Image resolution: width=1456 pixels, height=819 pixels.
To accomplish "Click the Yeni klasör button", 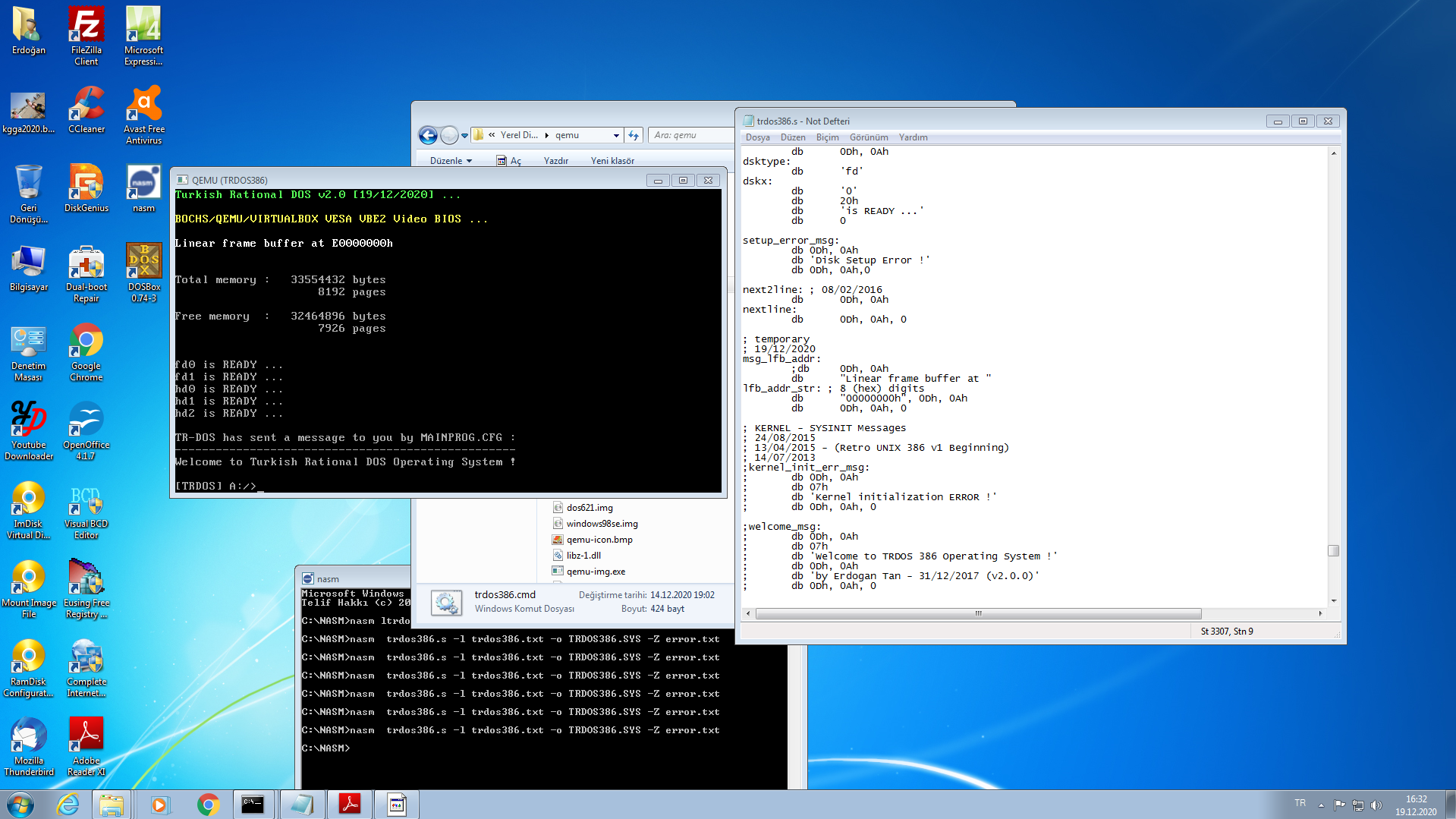I will coord(612,161).
